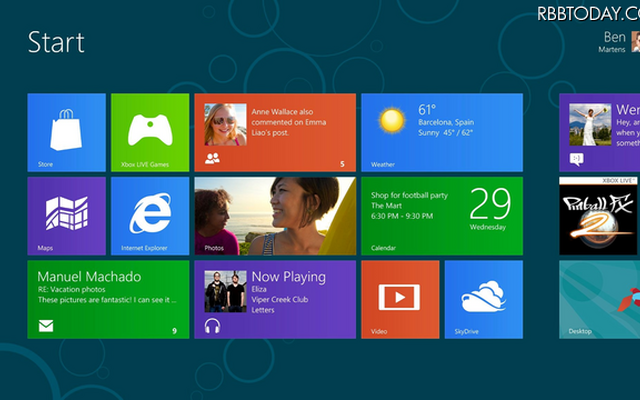
Task: Click the Start heading text
Action: coord(56,42)
